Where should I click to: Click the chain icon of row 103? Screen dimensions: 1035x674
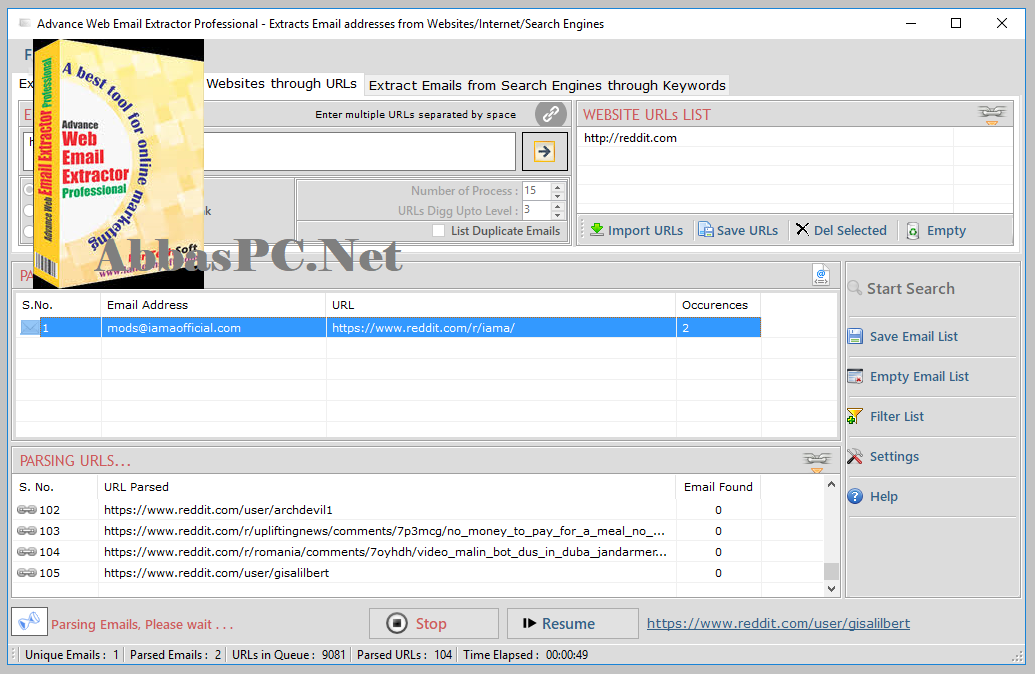26,531
